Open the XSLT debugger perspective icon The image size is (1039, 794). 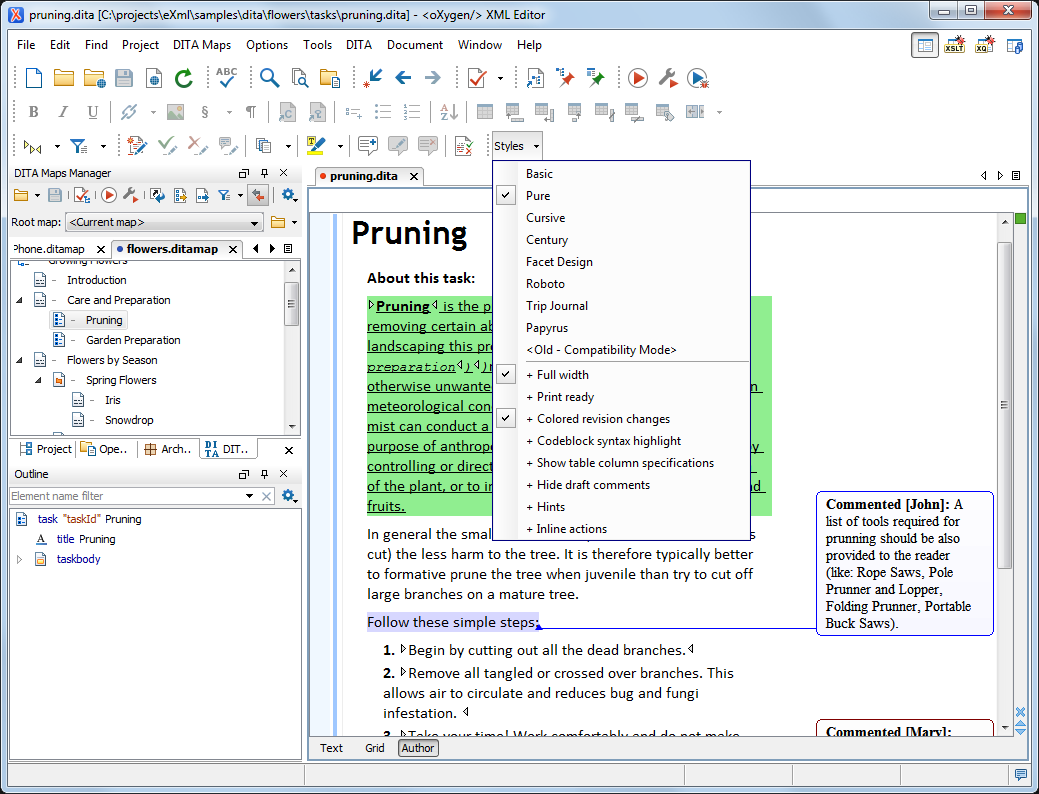pos(954,45)
